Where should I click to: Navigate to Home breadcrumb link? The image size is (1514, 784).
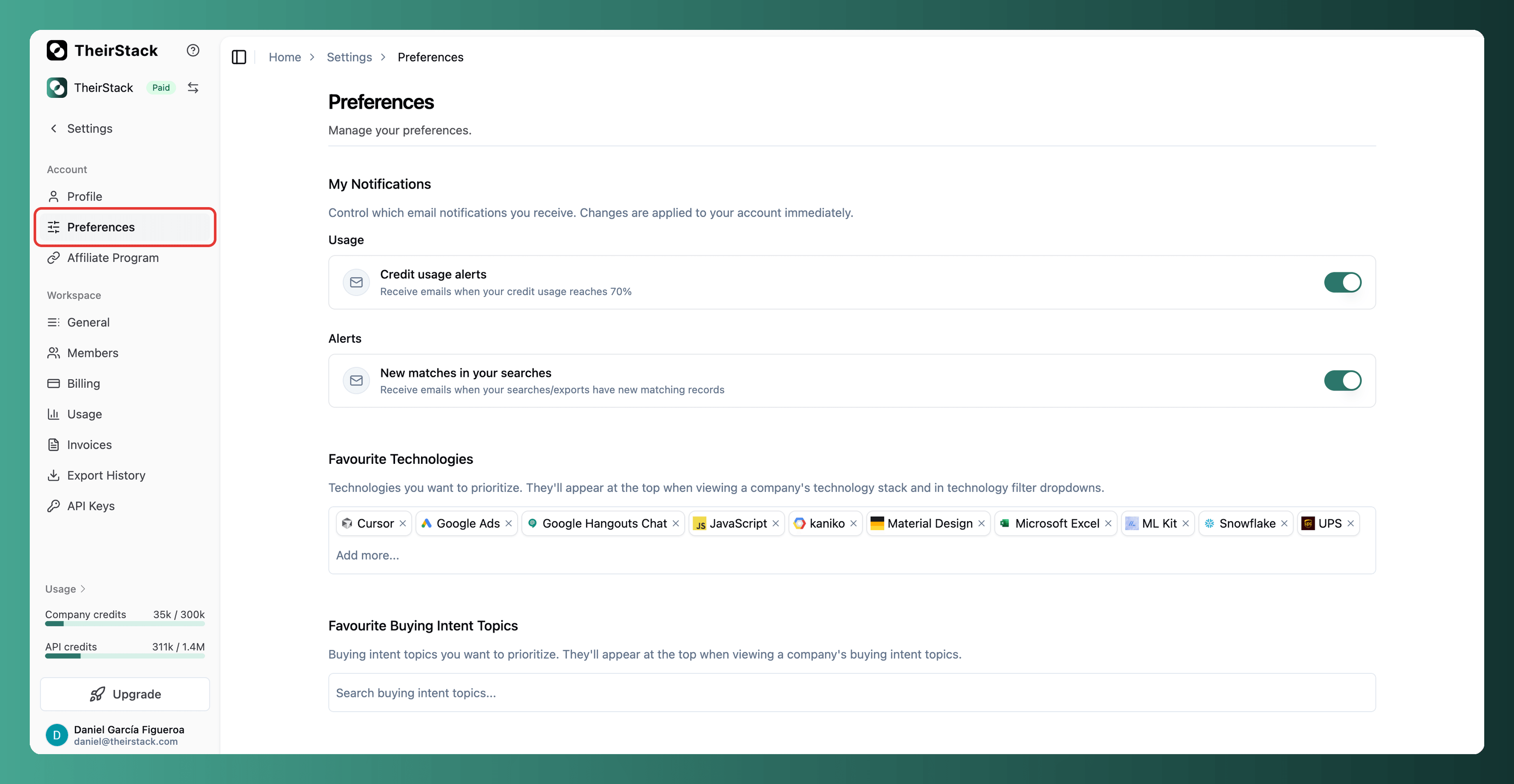(284, 57)
